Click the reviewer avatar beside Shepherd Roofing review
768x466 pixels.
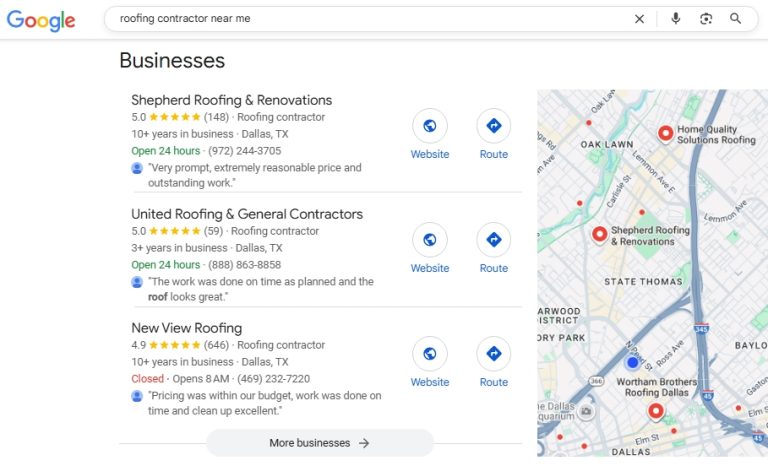137,168
